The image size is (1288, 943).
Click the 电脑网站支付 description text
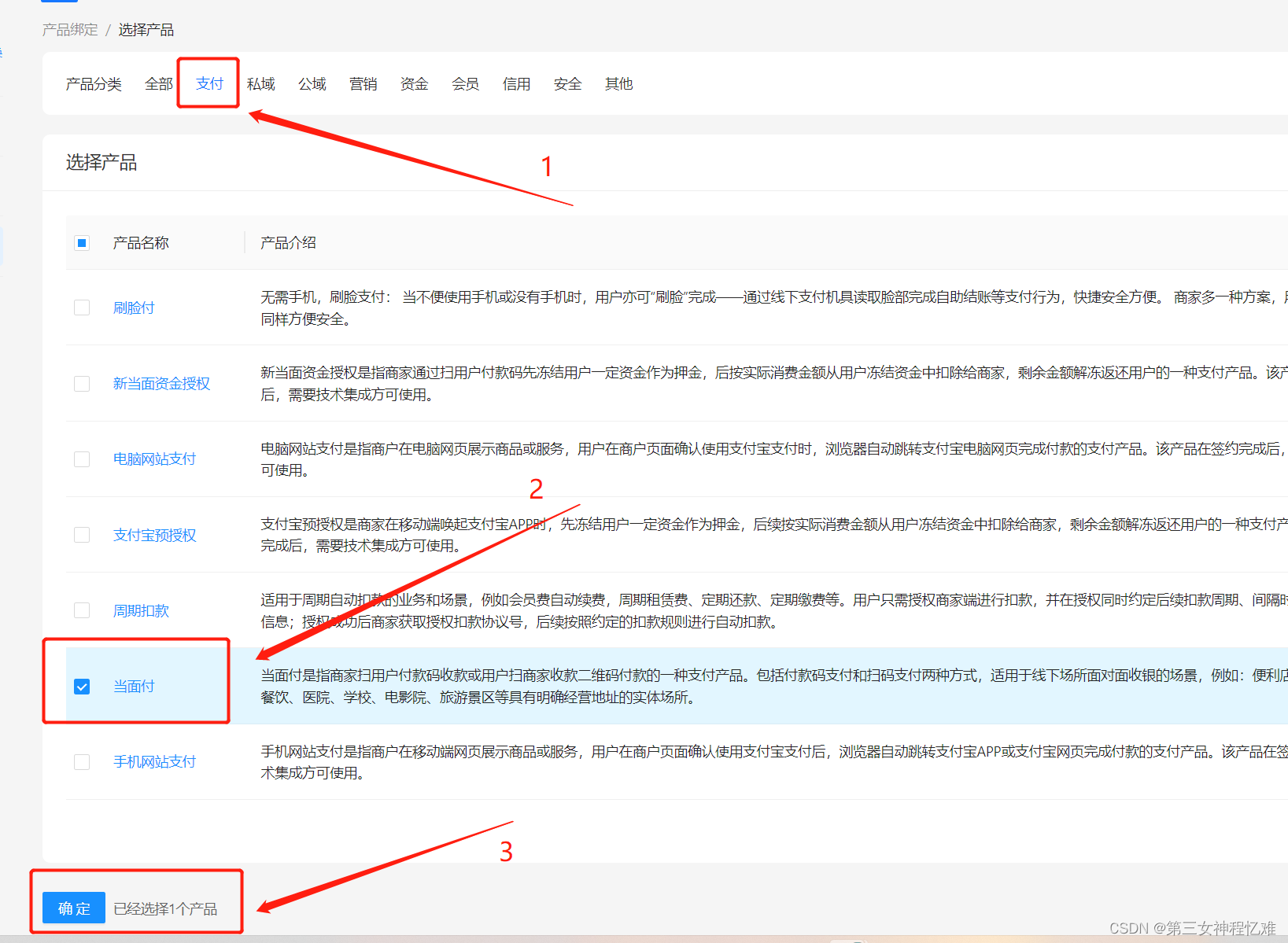coord(774,459)
